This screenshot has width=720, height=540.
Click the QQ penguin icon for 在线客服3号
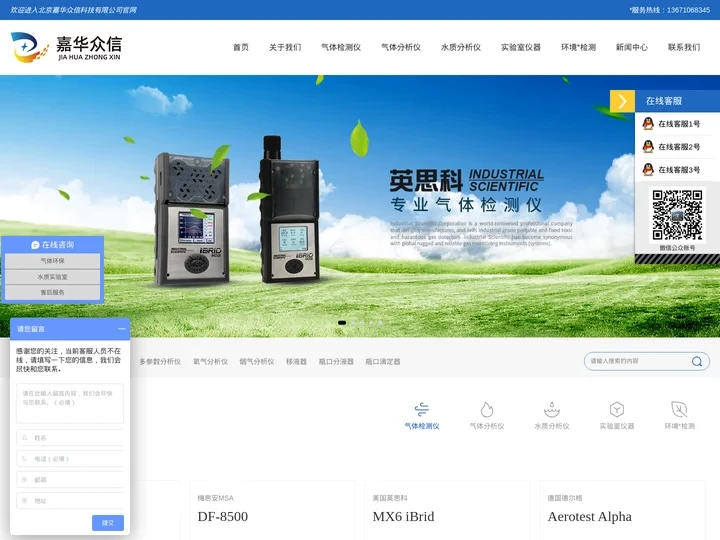coord(648,169)
